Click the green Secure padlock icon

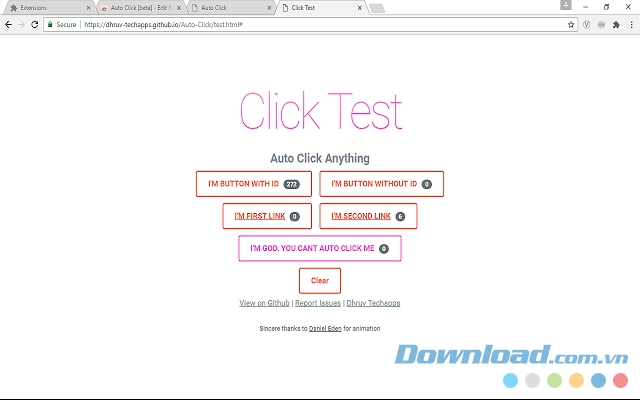tap(50, 24)
